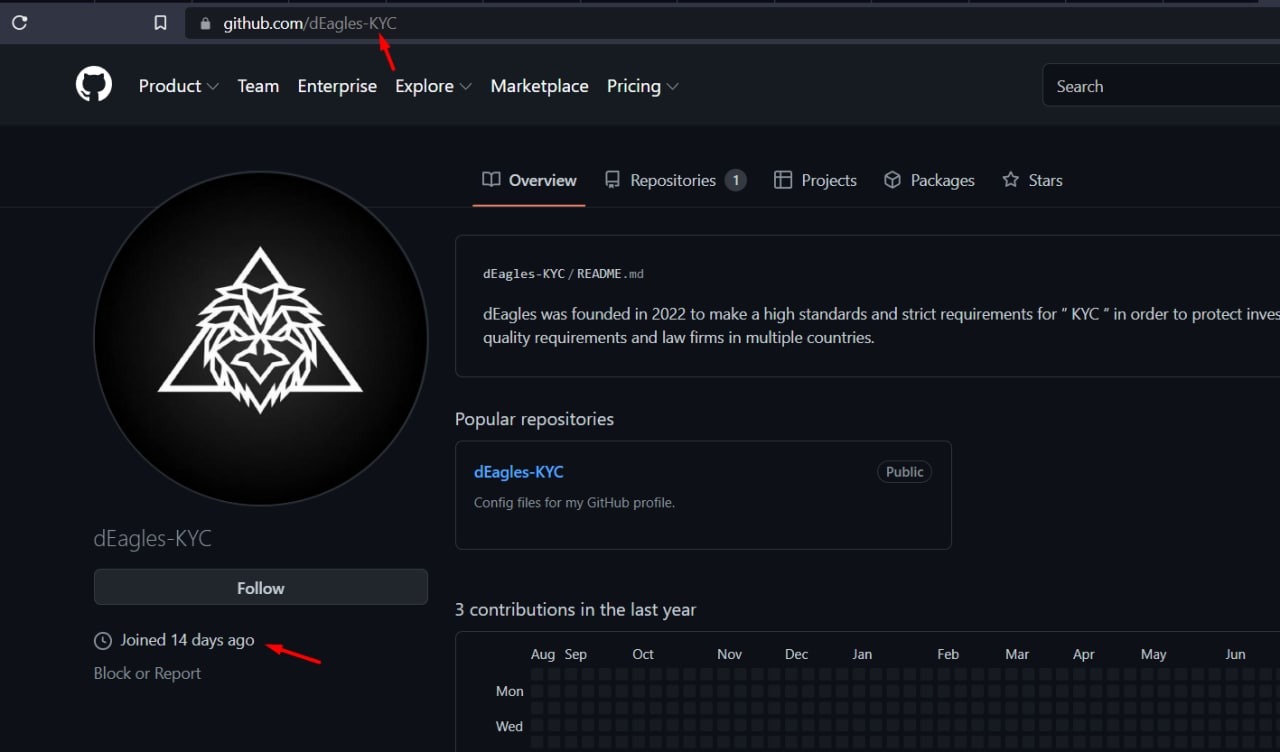This screenshot has width=1280, height=752.
Task: Expand the Pricing dropdown menu
Action: tap(643, 86)
